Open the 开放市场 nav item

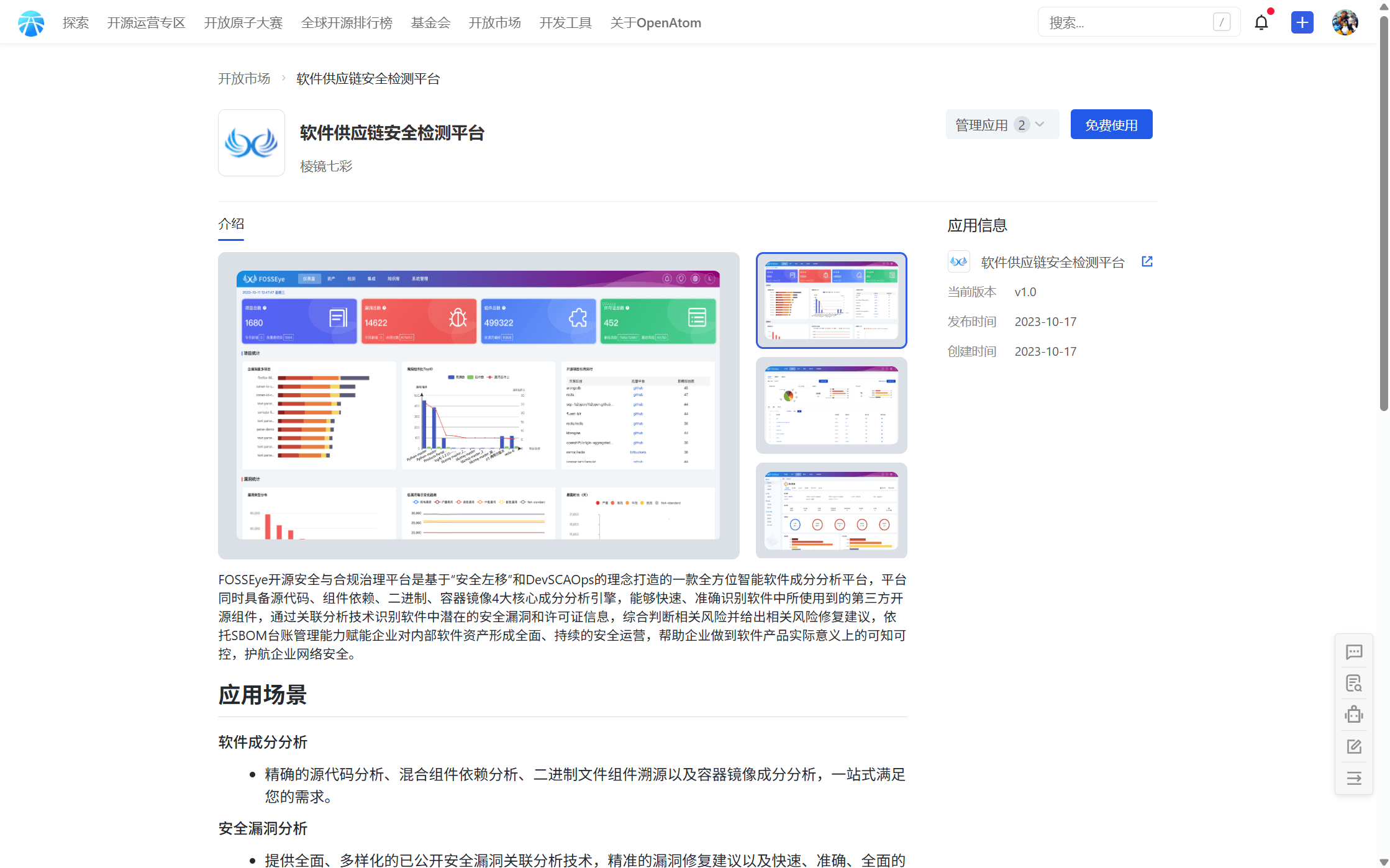(x=494, y=23)
